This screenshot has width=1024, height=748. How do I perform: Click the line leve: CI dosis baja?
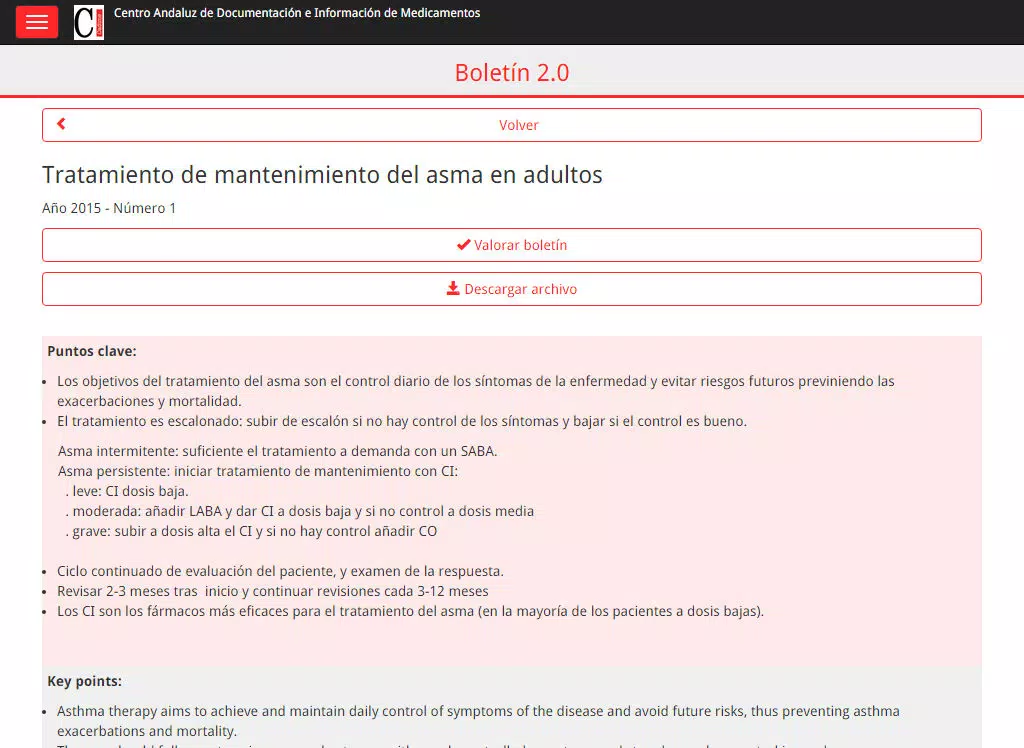tap(127, 491)
